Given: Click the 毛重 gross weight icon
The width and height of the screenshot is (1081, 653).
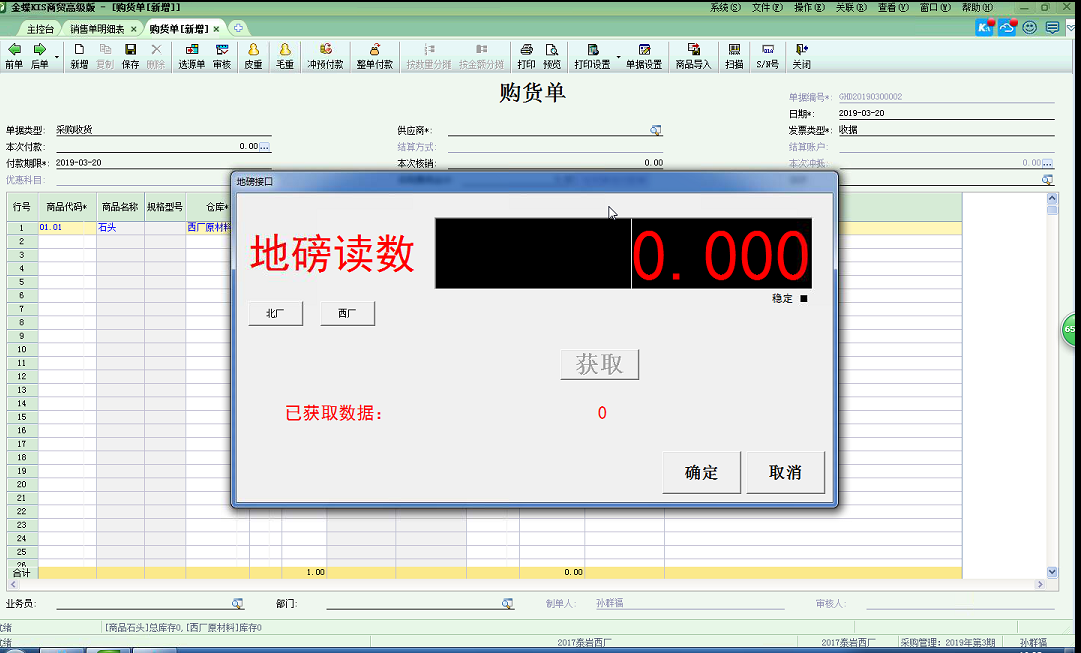Looking at the screenshot, I should click(x=285, y=55).
